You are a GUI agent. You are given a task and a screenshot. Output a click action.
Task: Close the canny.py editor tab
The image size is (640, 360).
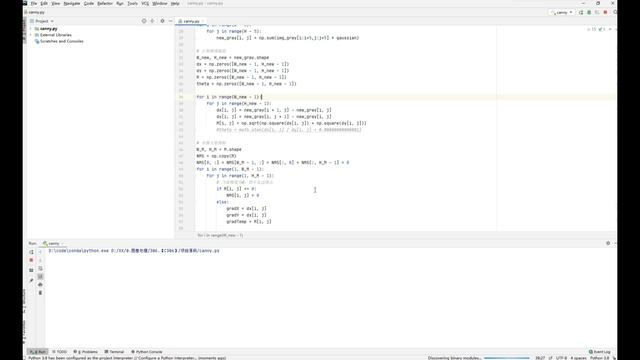tap(203, 21)
